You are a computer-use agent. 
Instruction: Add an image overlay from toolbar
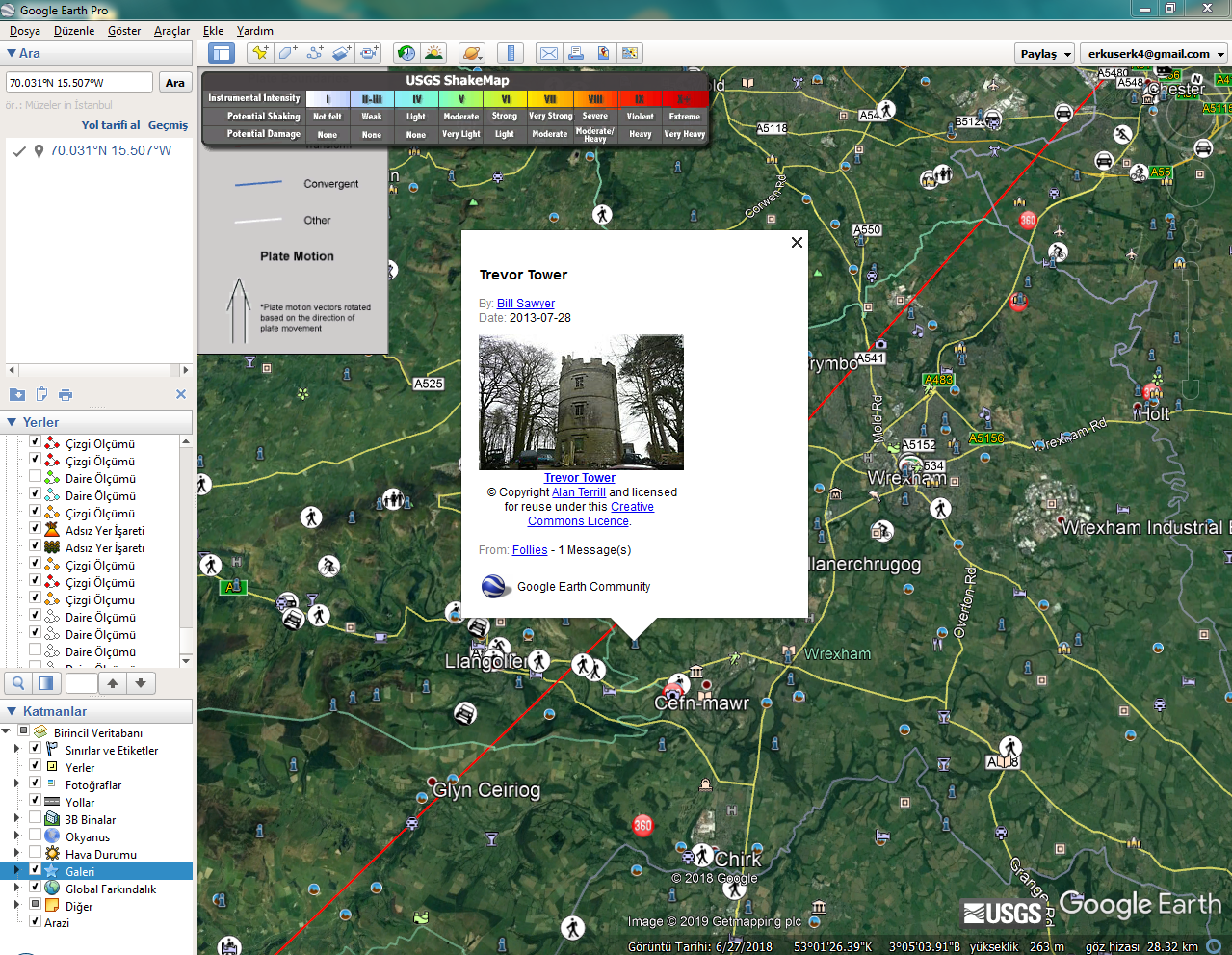point(342,53)
